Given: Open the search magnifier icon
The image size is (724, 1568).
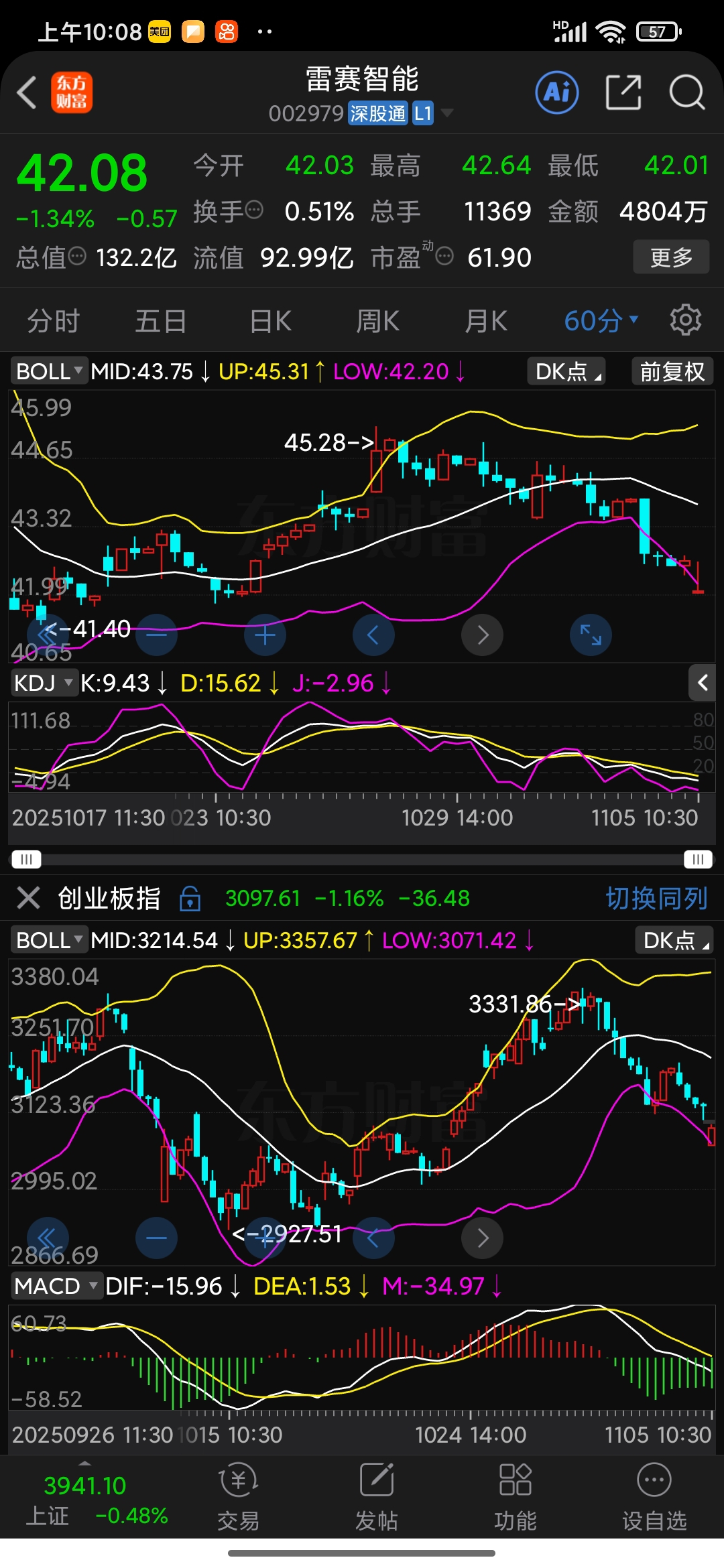Looking at the screenshot, I should (x=687, y=92).
